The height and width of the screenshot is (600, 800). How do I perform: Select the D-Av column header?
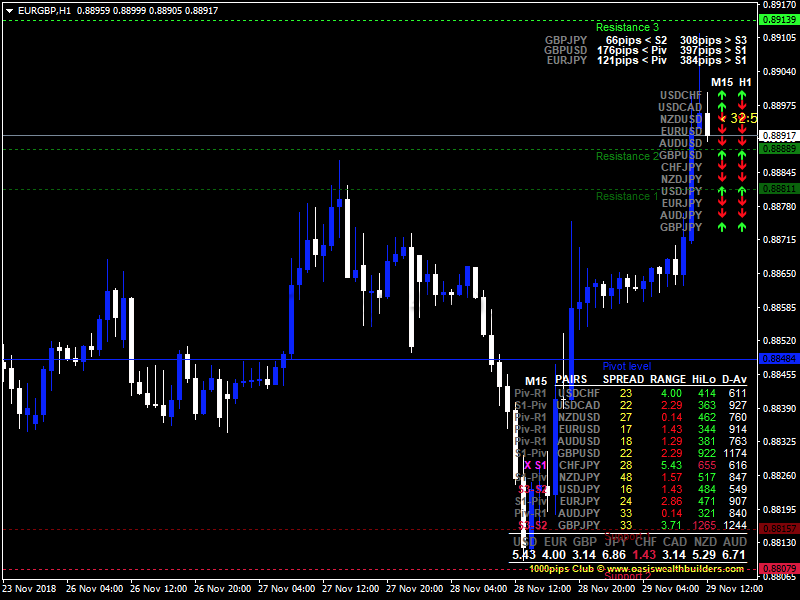point(737,380)
